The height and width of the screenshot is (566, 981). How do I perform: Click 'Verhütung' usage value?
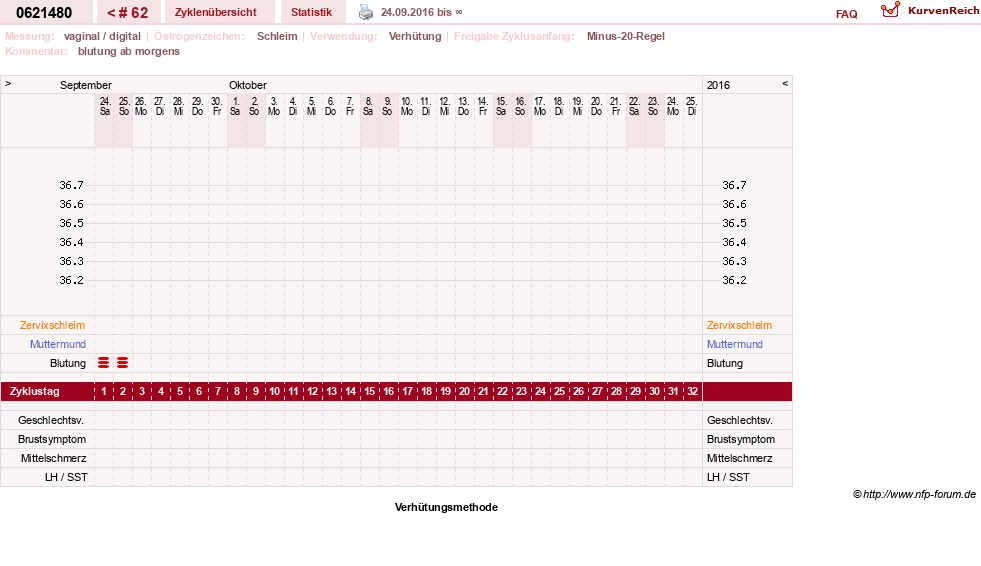point(415,36)
